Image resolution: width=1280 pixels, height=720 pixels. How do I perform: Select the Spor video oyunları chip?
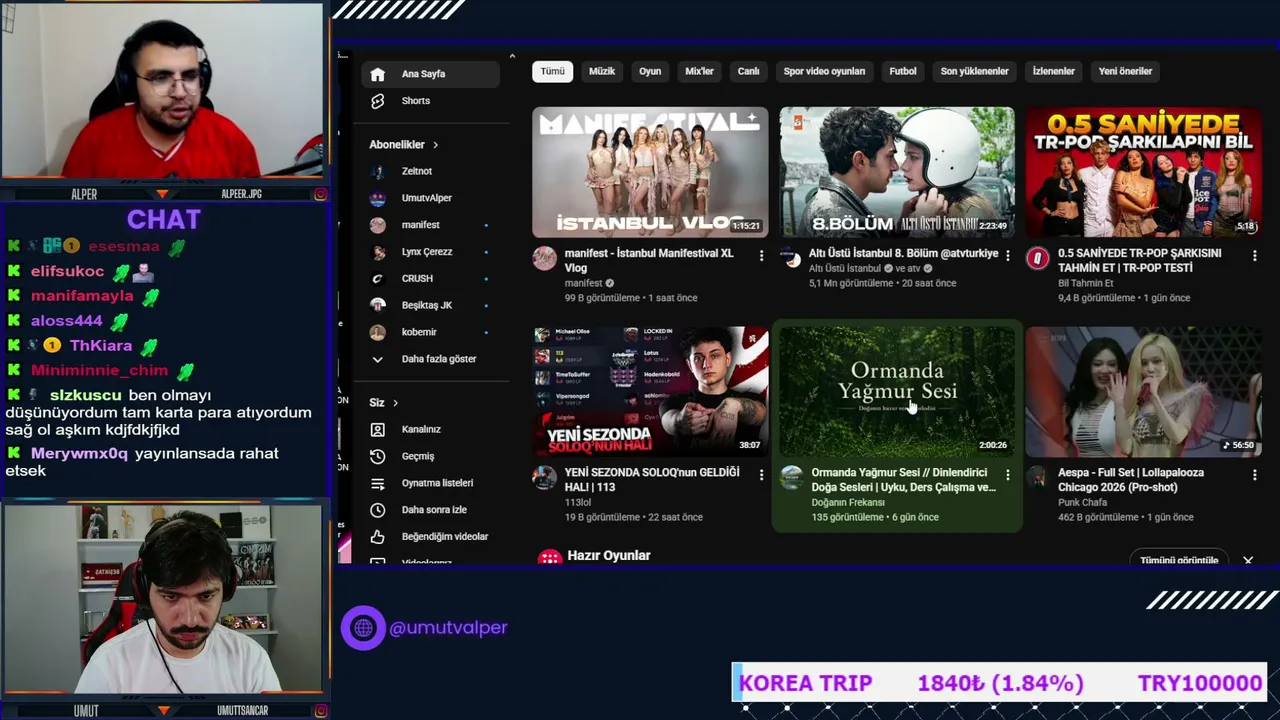(824, 71)
